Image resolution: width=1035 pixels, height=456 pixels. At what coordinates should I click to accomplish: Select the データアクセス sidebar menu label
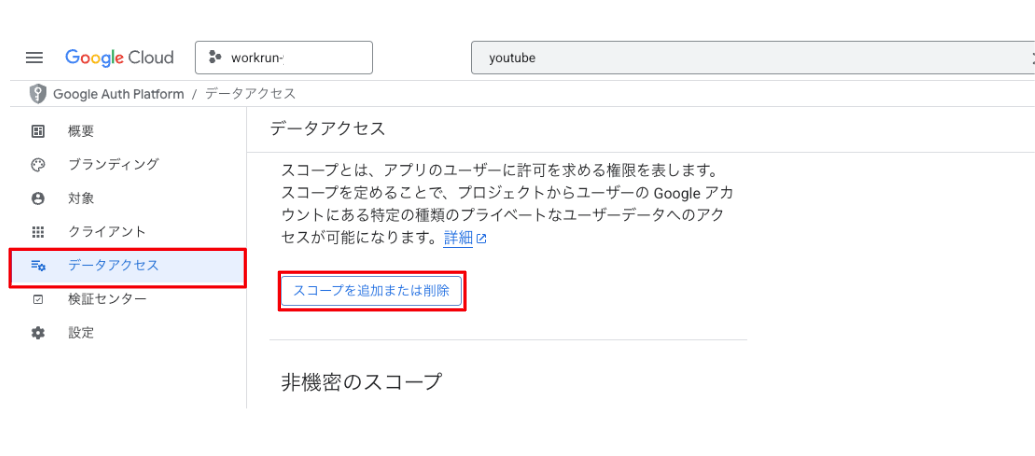113,266
